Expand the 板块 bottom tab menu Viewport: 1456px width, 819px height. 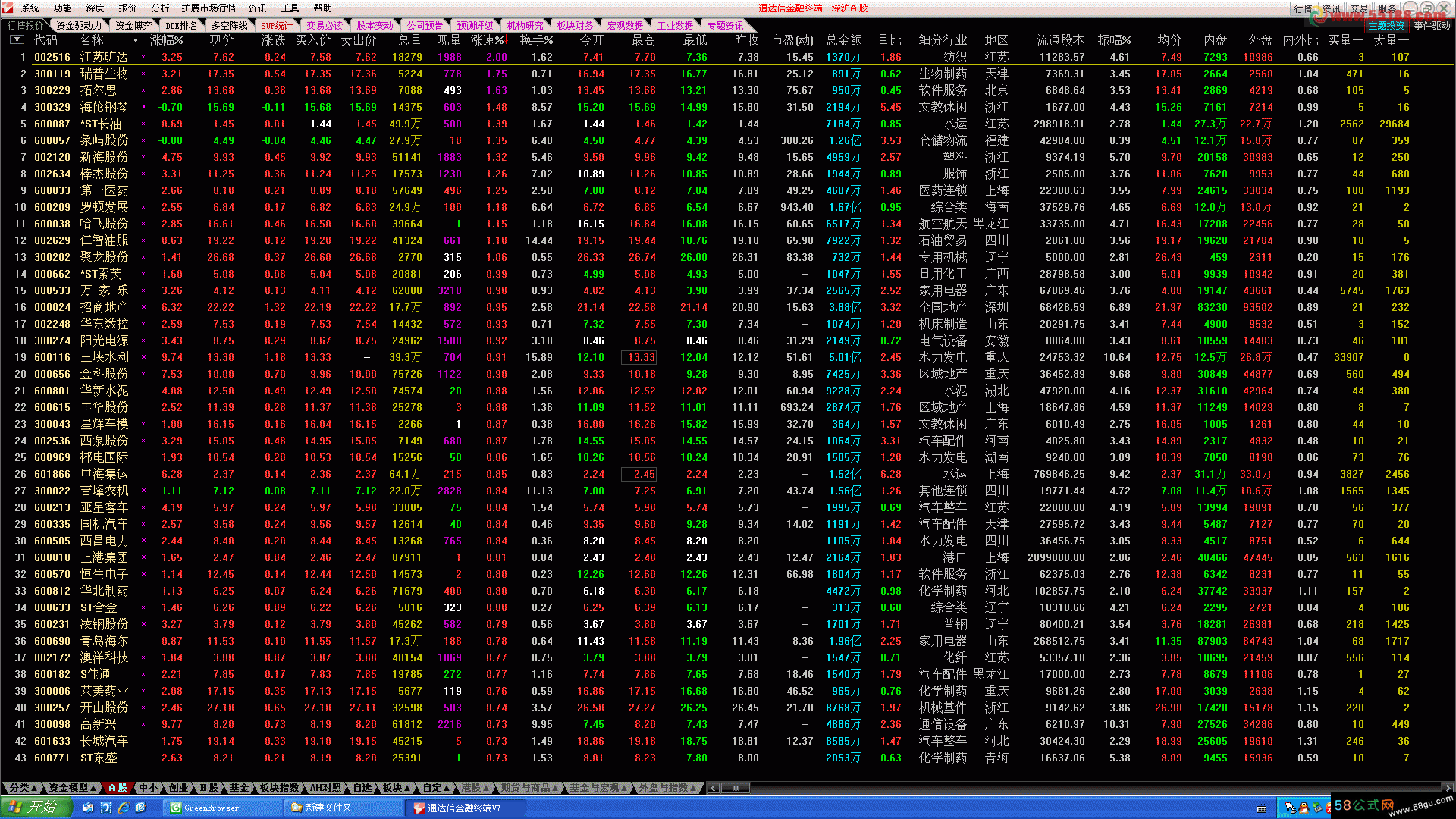point(396,788)
